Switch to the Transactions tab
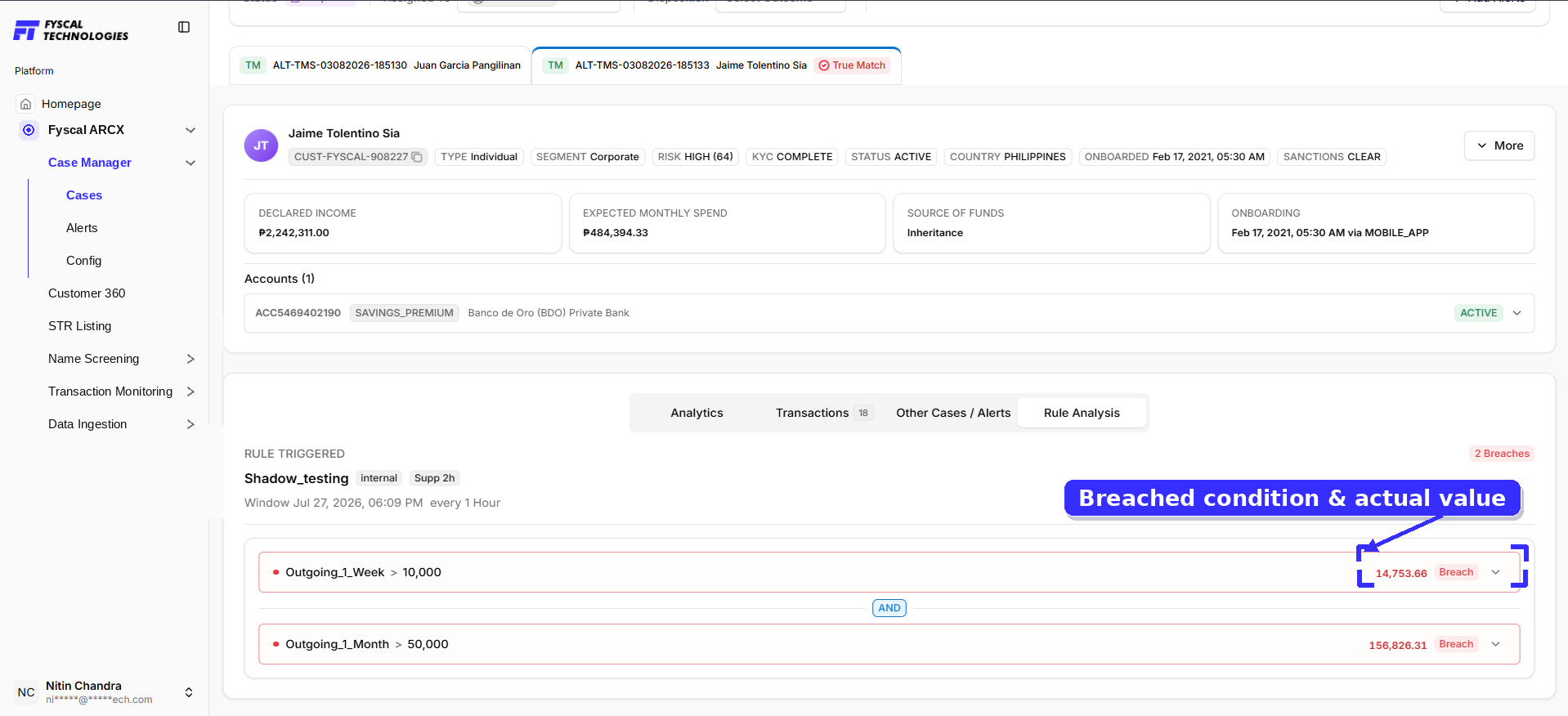 [824, 413]
